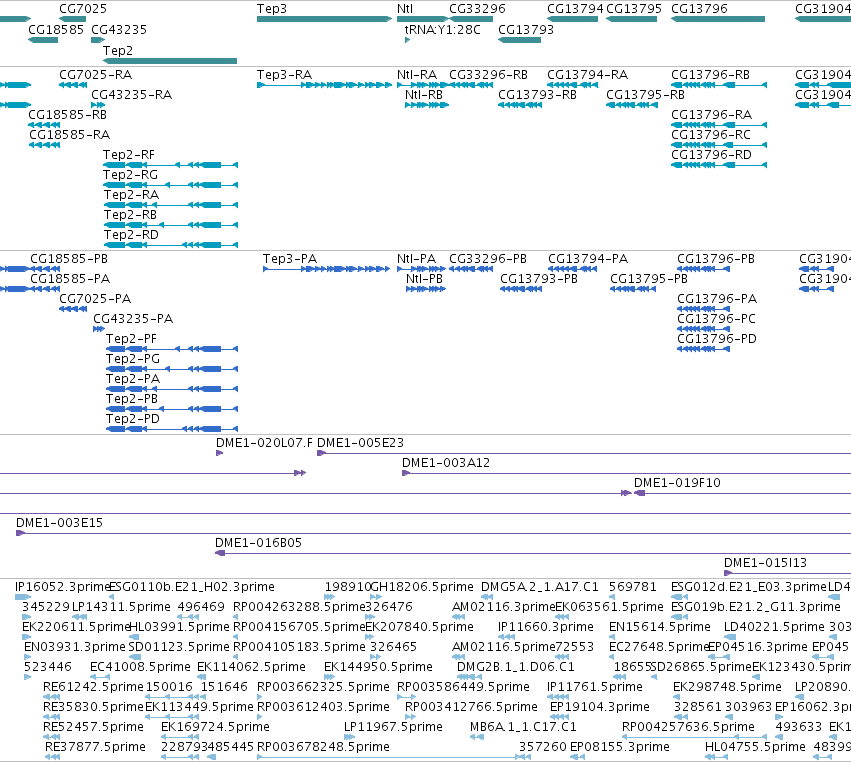Select transcript Tep2-RB
This screenshot has width=851, height=762.
click(x=130, y=214)
